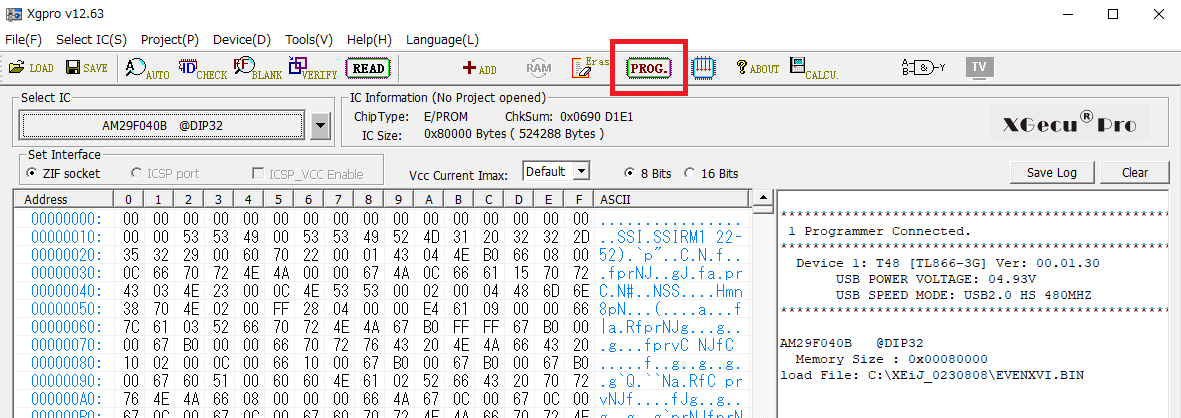Click the Erase chip icon
Image resolution: width=1181 pixels, height=418 pixels.
pos(590,68)
